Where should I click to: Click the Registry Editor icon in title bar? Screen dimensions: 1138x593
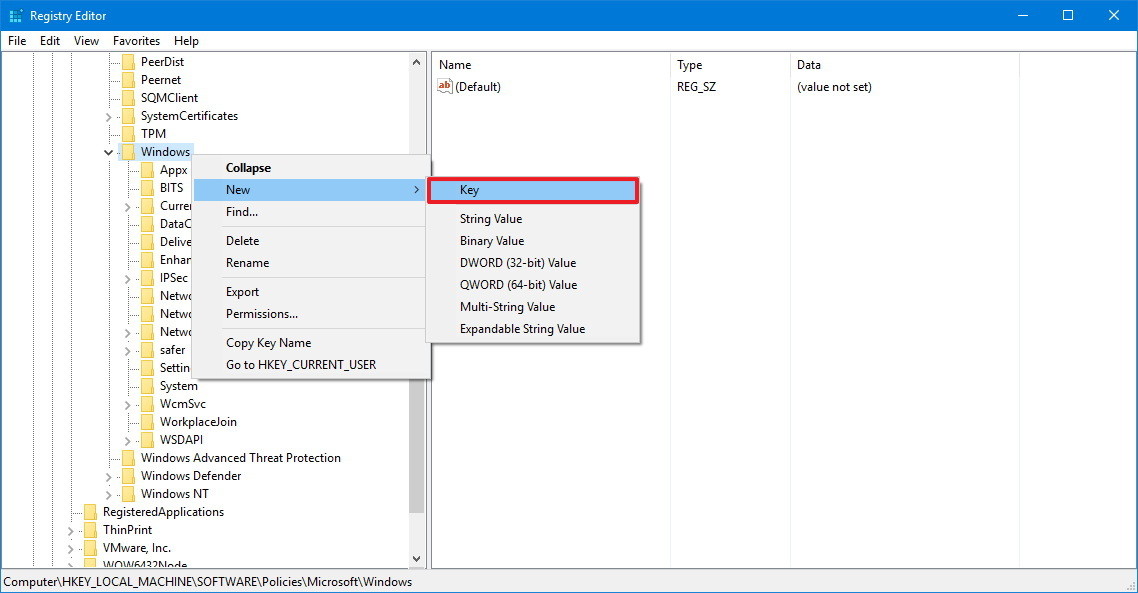(15, 15)
